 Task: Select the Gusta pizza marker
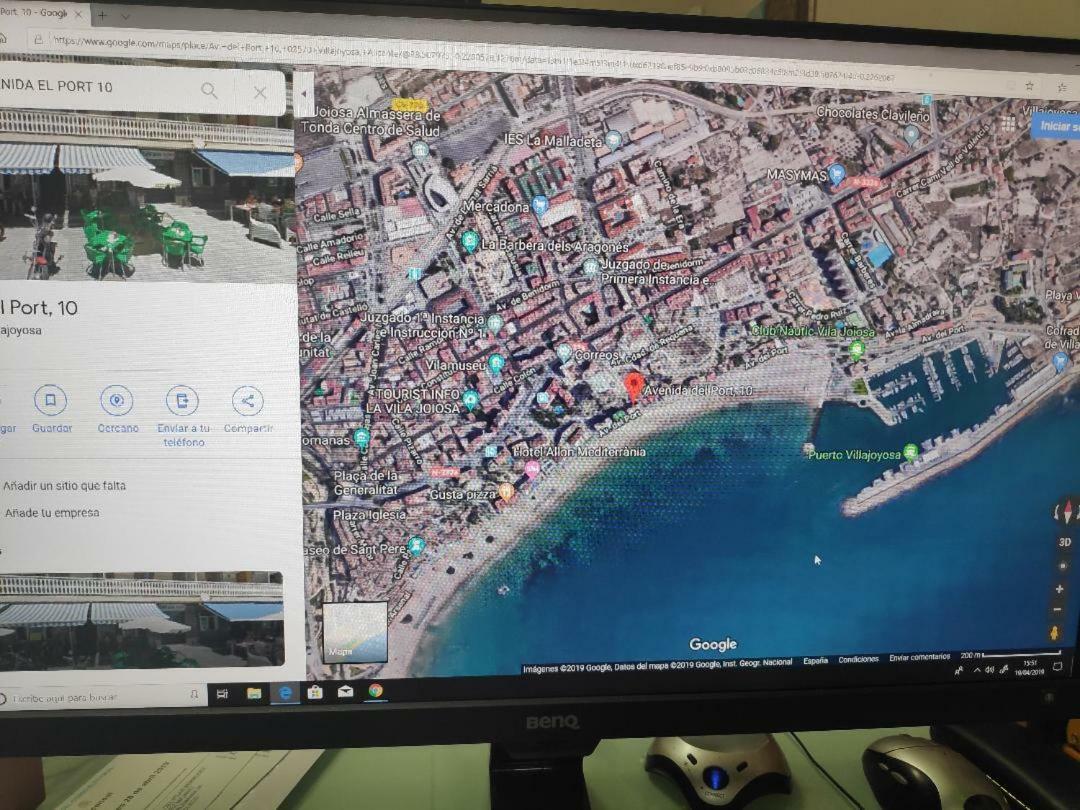pyautogui.click(x=506, y=491)
